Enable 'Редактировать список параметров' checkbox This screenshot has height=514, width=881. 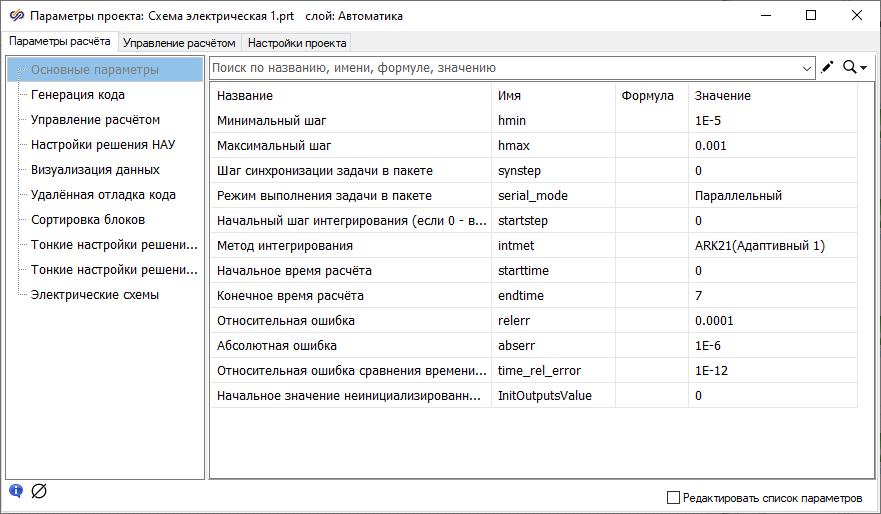tap(673, 497)
